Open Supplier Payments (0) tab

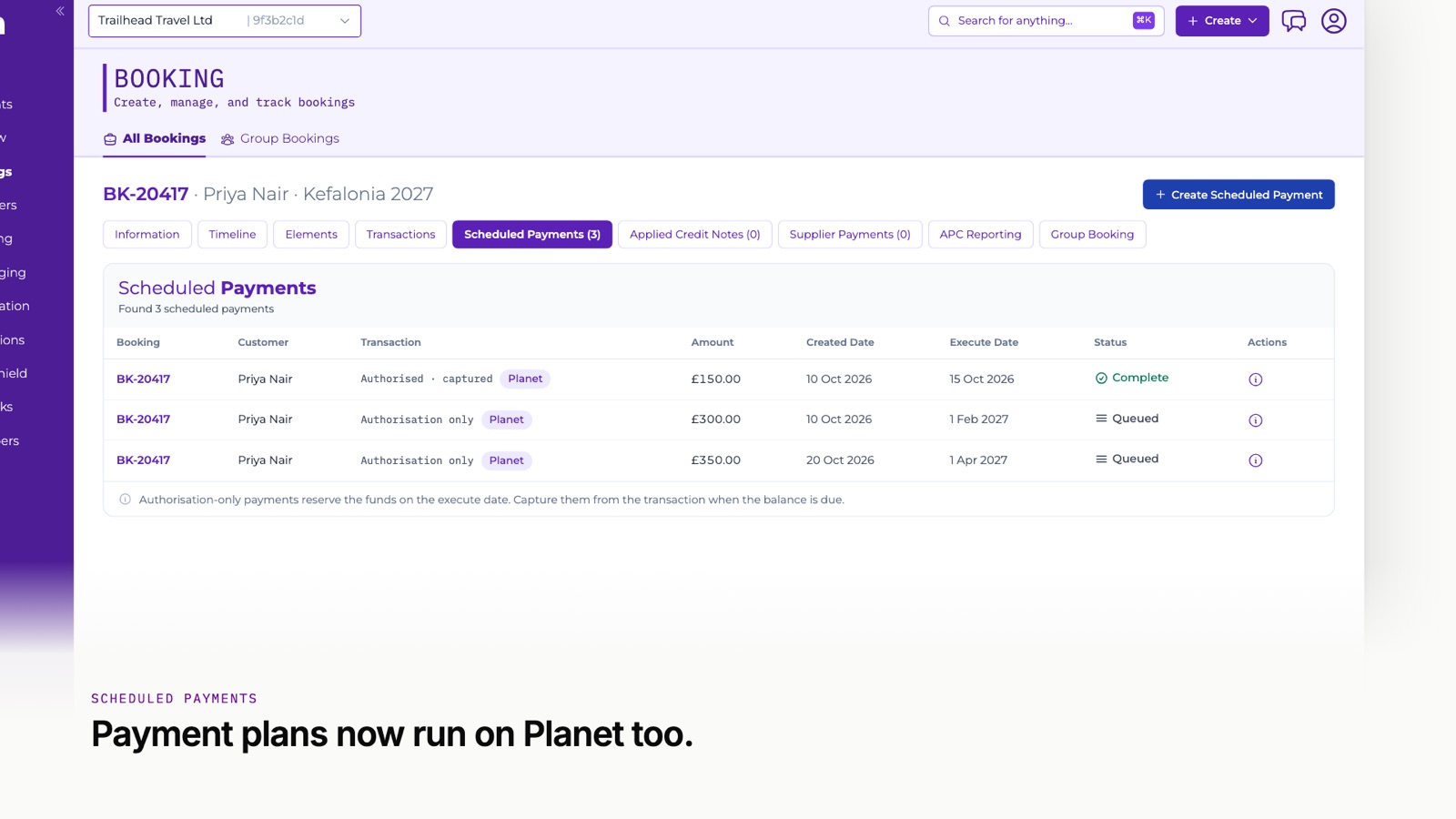[850, 235]
